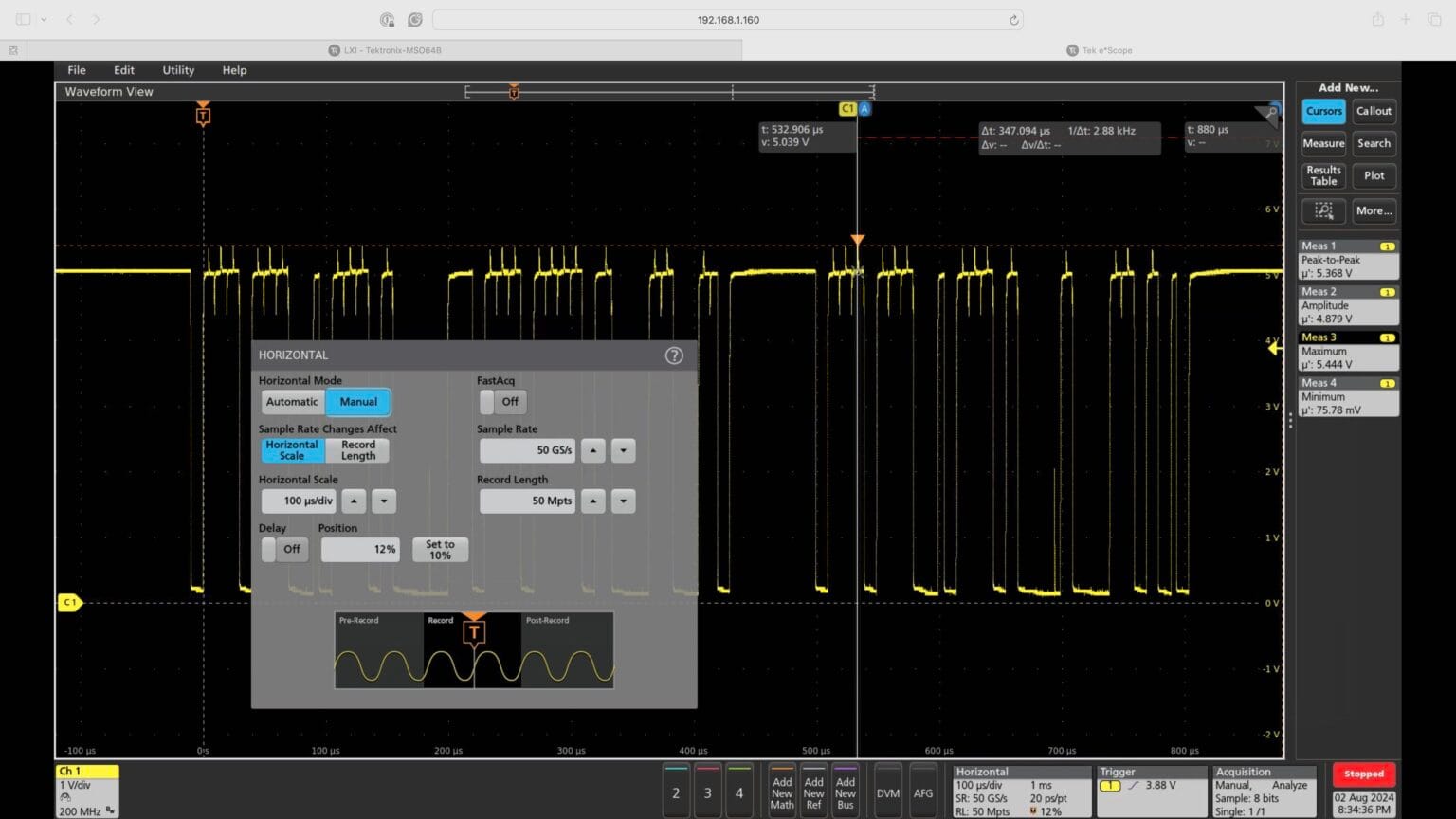Open a new Safari tab with plus
The image size is (1456, 819).
click(x=1406, y=20)
